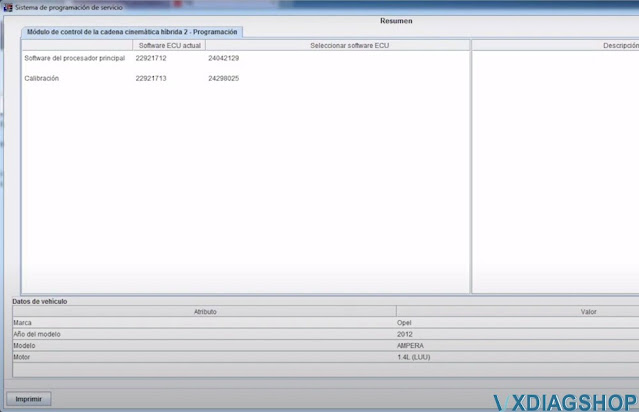Click the Resumen heading

click(x=396, y=21)
